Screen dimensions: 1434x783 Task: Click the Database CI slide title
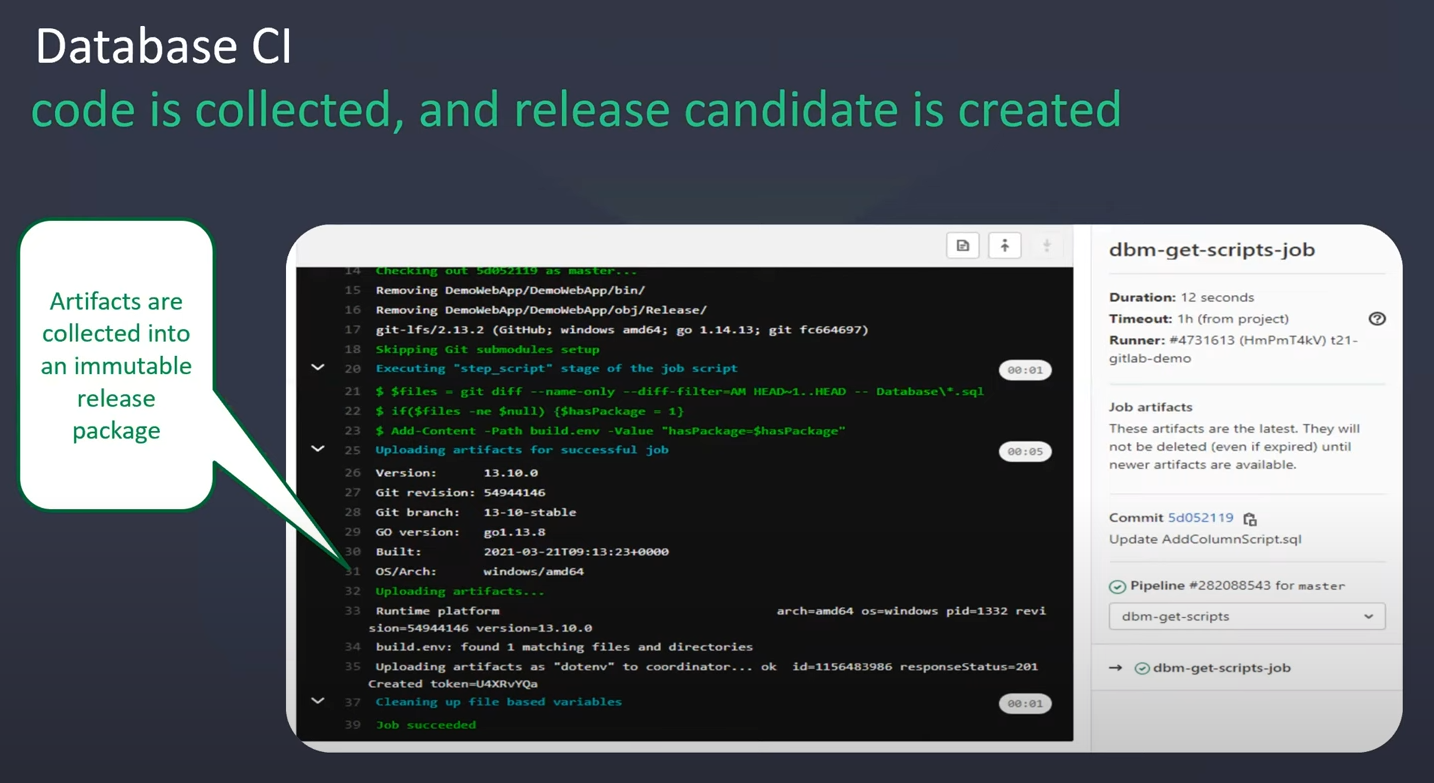[x=164, y=47]
